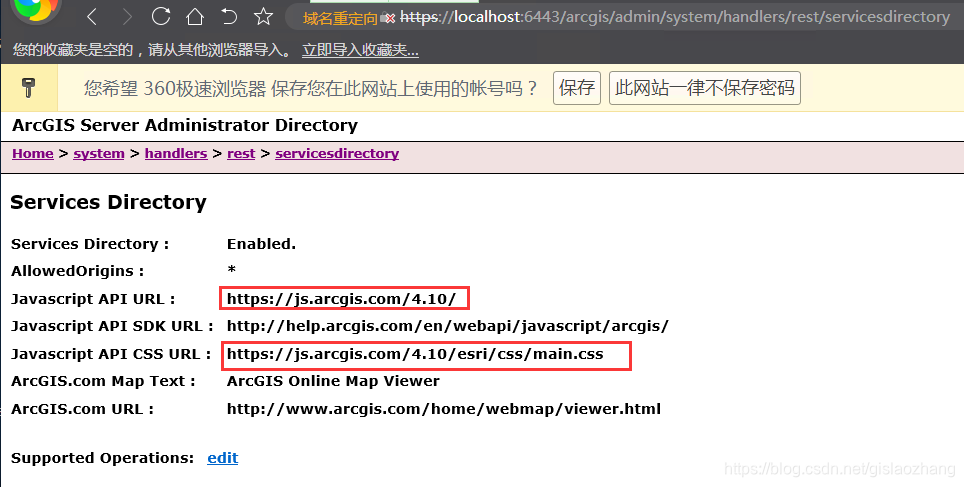The width and height of the screenshot is (964, 487).
Task: Open the handlers breadcrumb link
Action: [x=176, y=154]
